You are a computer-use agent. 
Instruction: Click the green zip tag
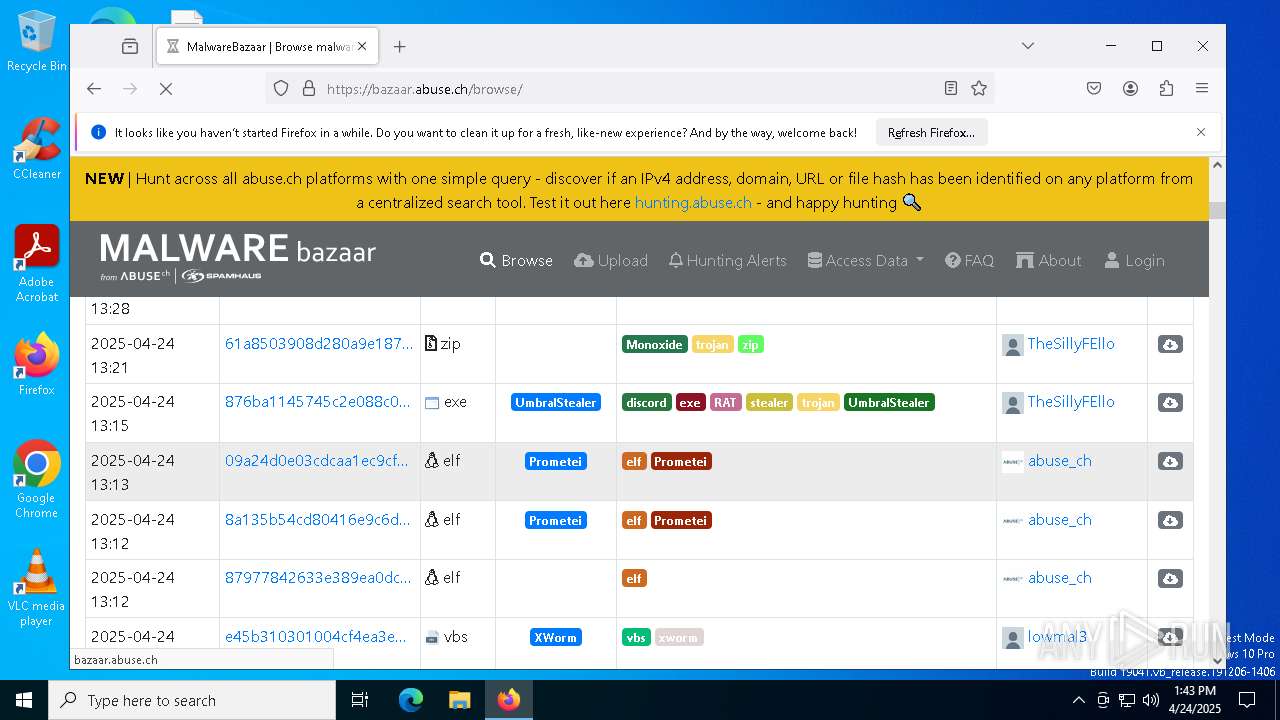750,344
